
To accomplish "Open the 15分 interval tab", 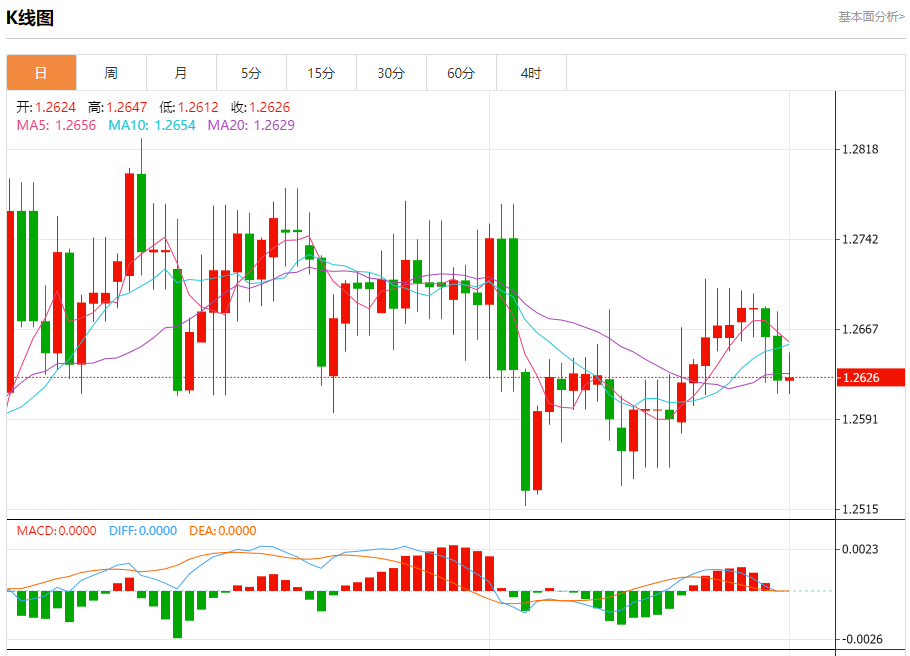I will (322, 73).
